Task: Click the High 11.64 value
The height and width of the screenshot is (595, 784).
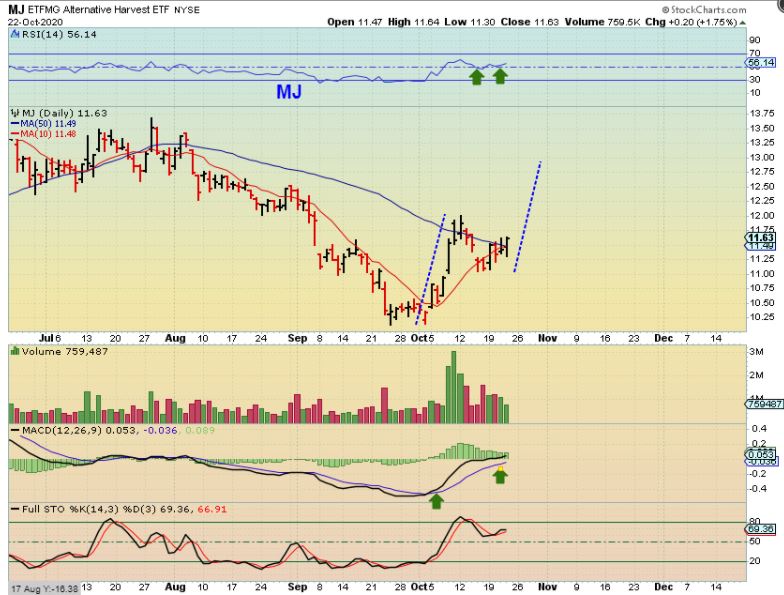Action: [413, 22]
